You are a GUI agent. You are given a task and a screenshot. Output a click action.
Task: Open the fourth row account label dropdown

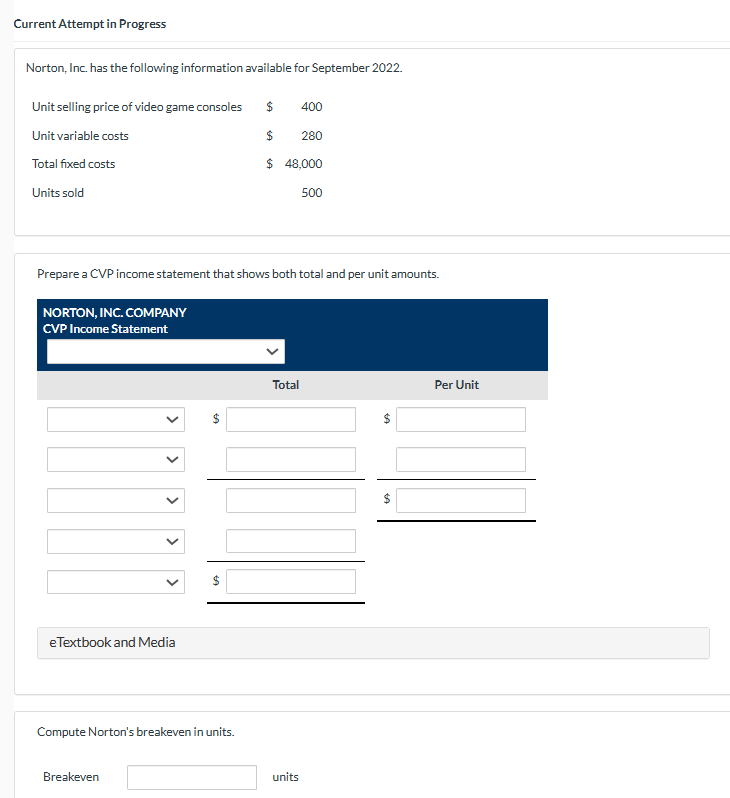116,541
